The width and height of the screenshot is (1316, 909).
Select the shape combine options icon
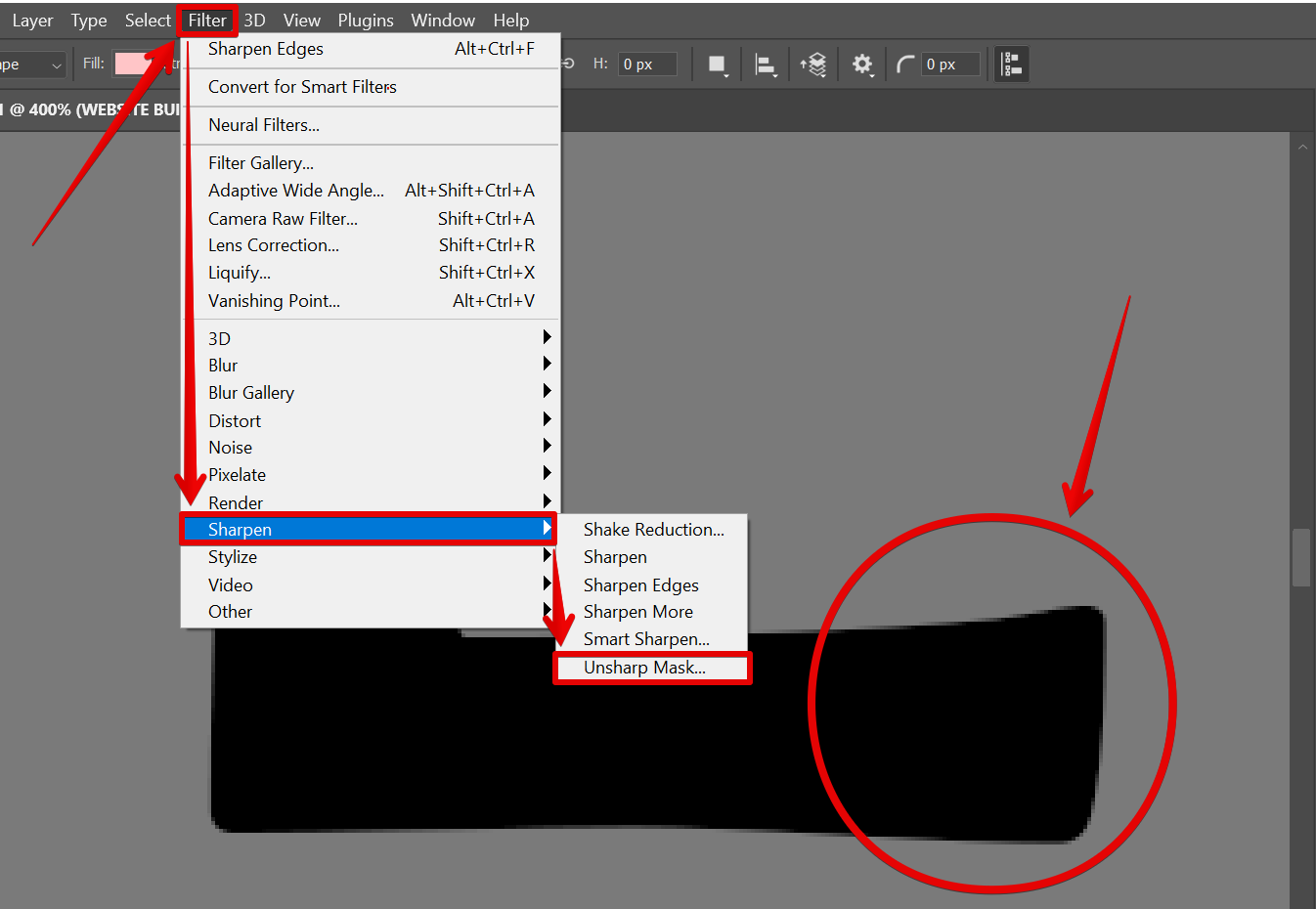(x=717, y=64)
